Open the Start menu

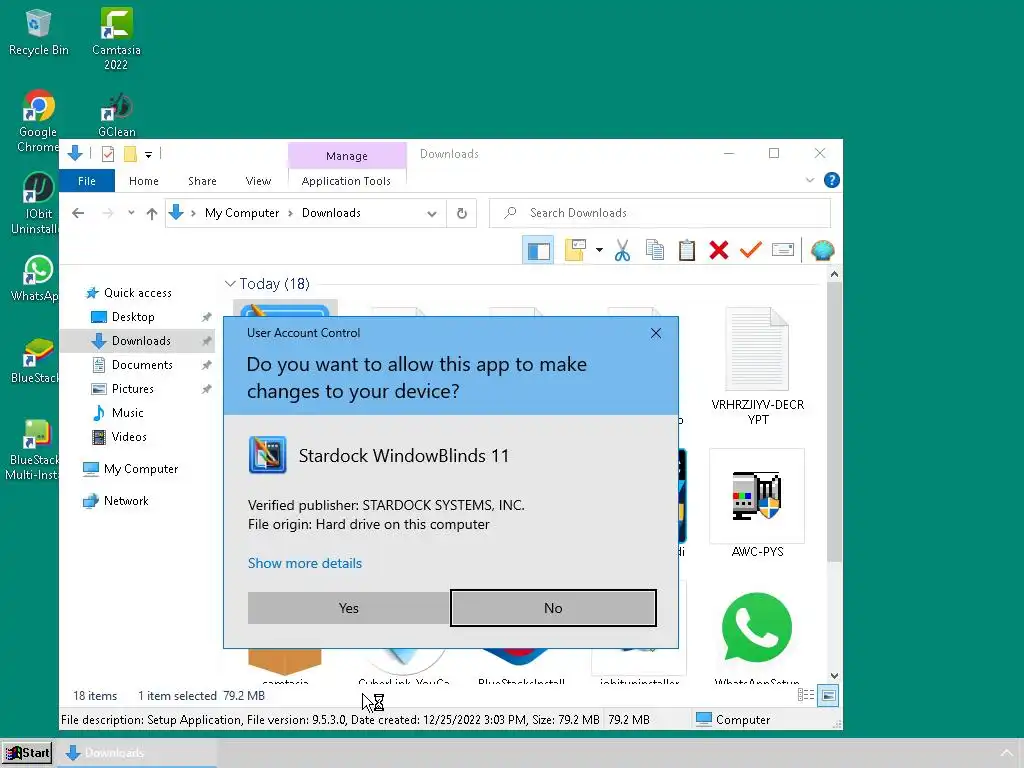tap(27, 753)
